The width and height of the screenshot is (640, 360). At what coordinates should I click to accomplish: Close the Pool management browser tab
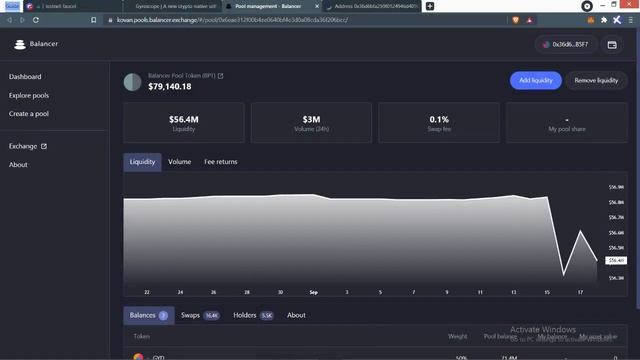[x=317, y=6]
